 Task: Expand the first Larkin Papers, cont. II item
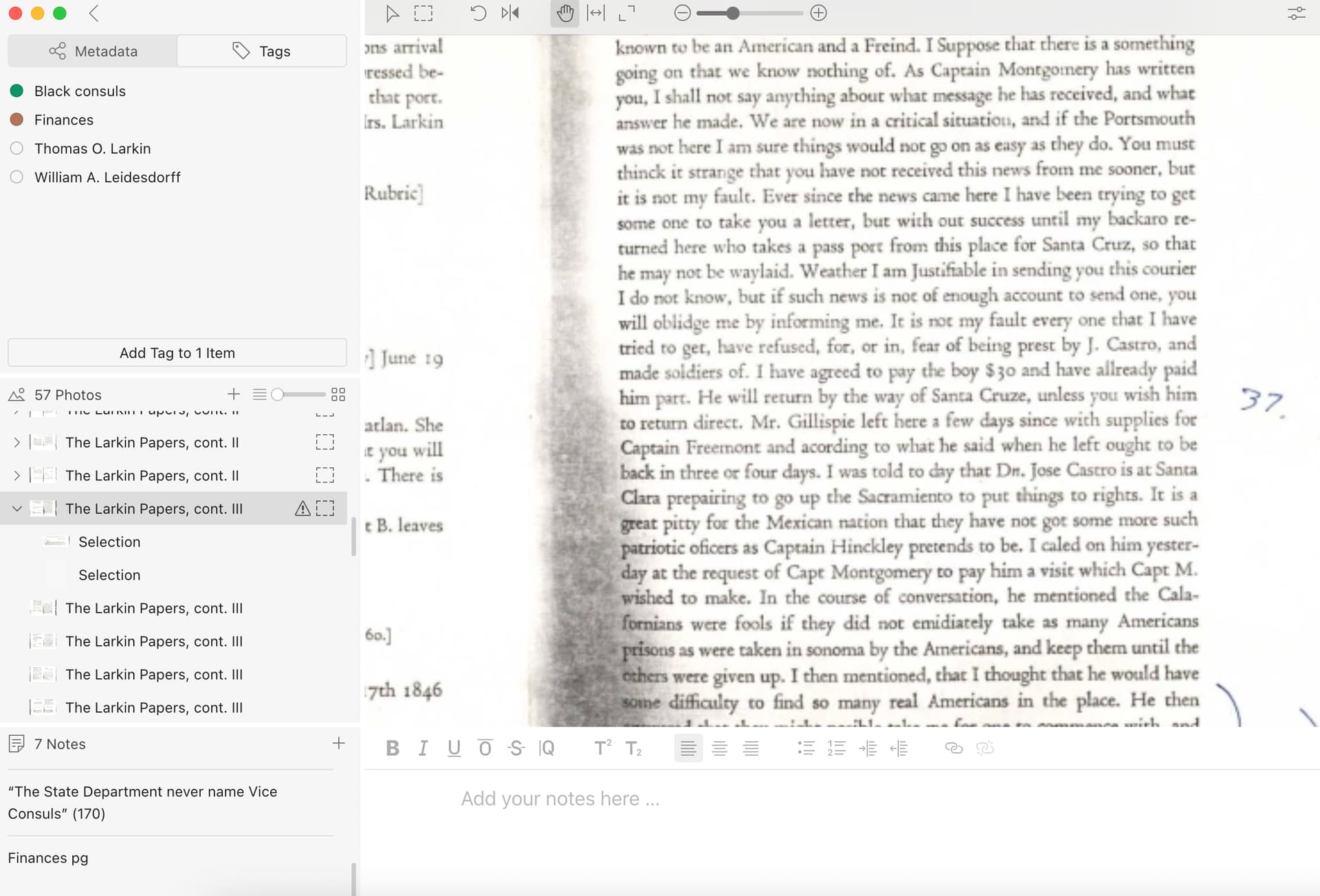[17, 443]
